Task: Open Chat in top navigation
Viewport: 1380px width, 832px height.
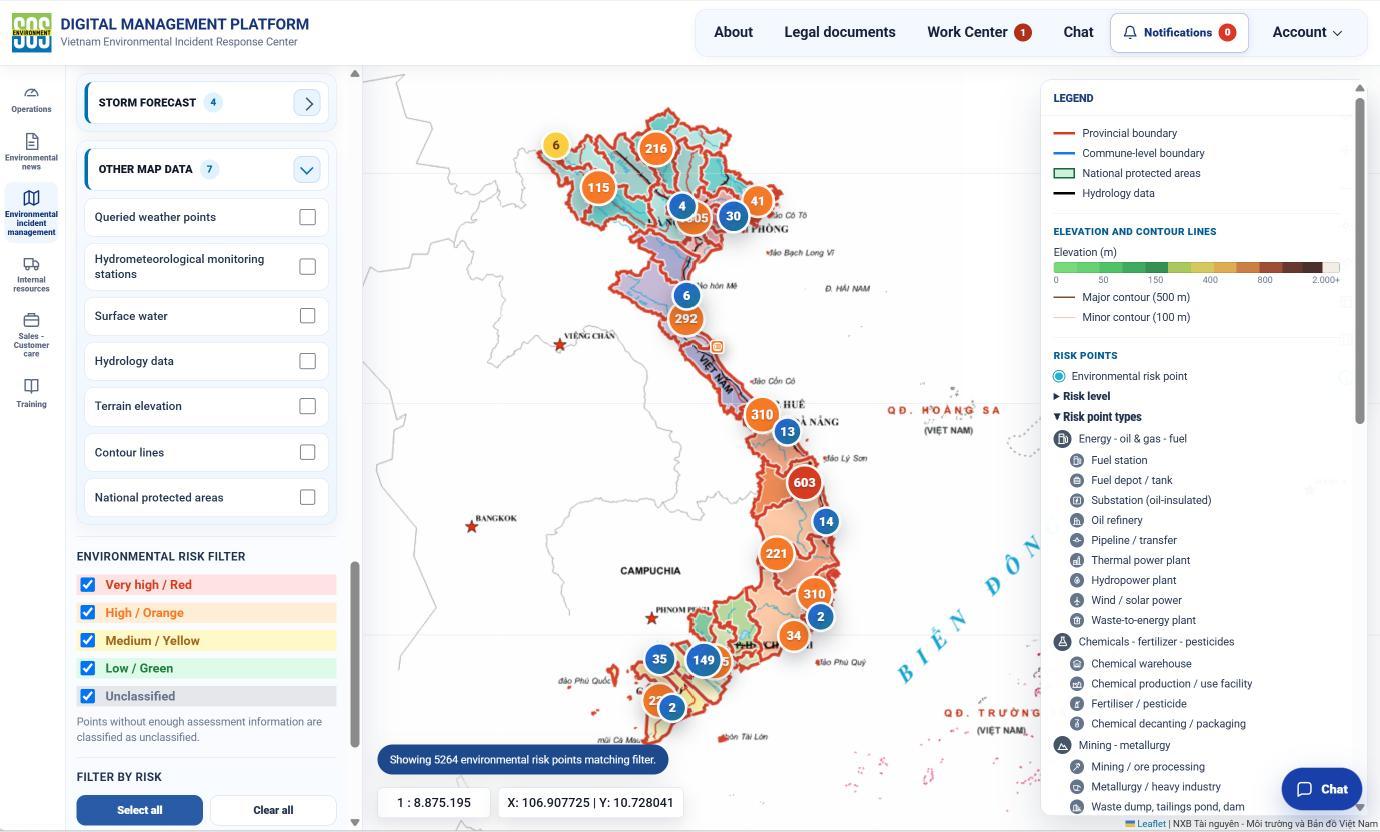Action: click(x=1078, y=32)
